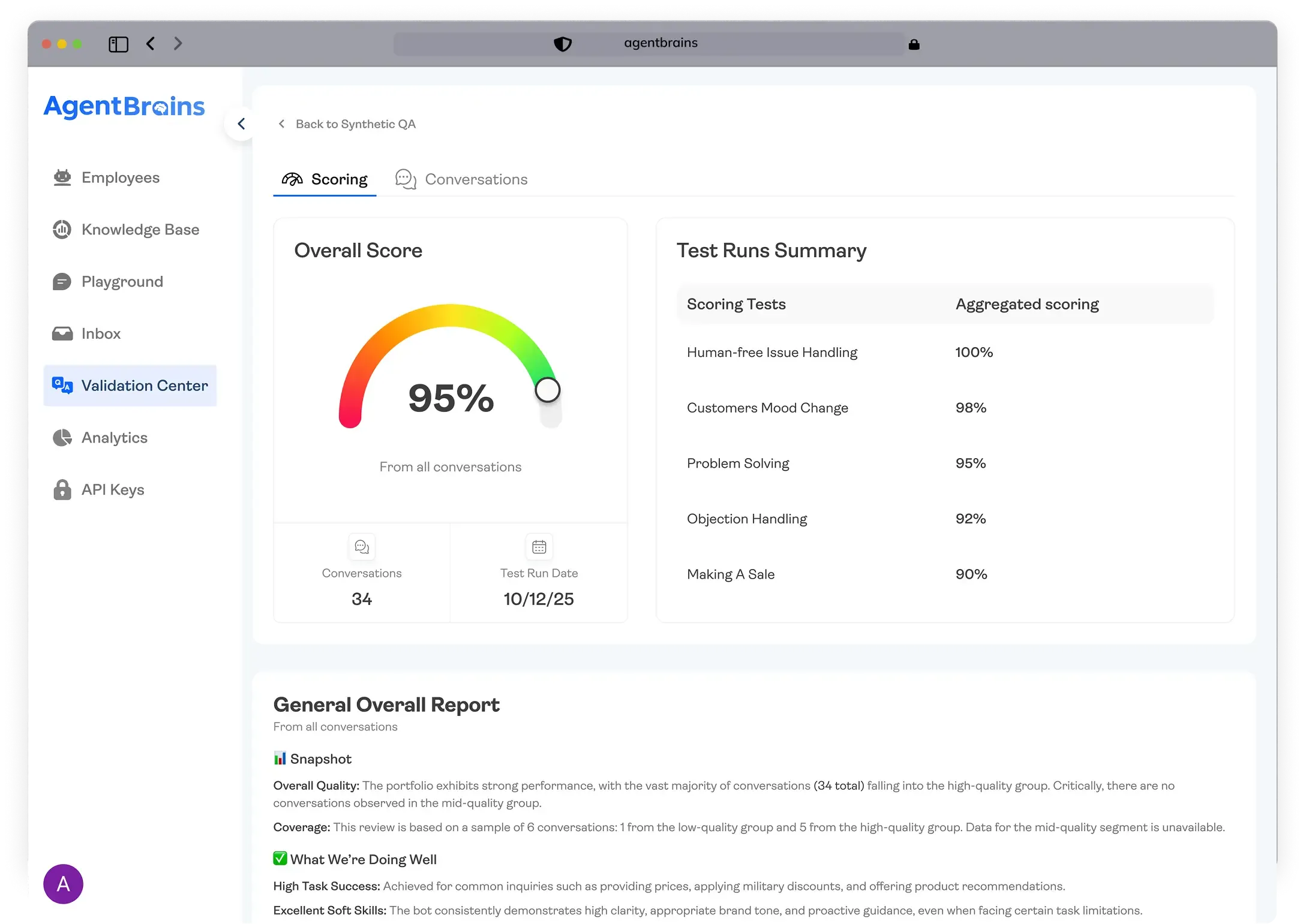The image size is (1303, 924).
Task: Click the purple user avatar A
Action: pos(63,884)
